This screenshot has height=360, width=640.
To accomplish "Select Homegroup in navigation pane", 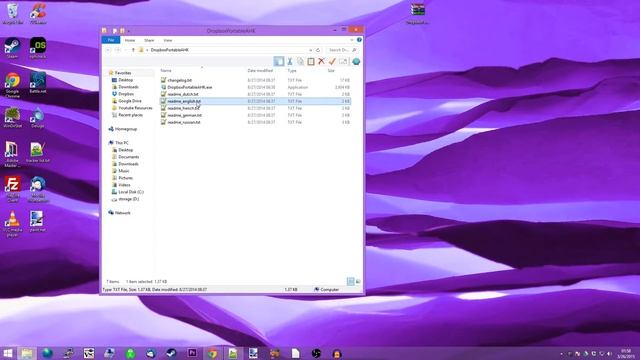I will 125,129.
